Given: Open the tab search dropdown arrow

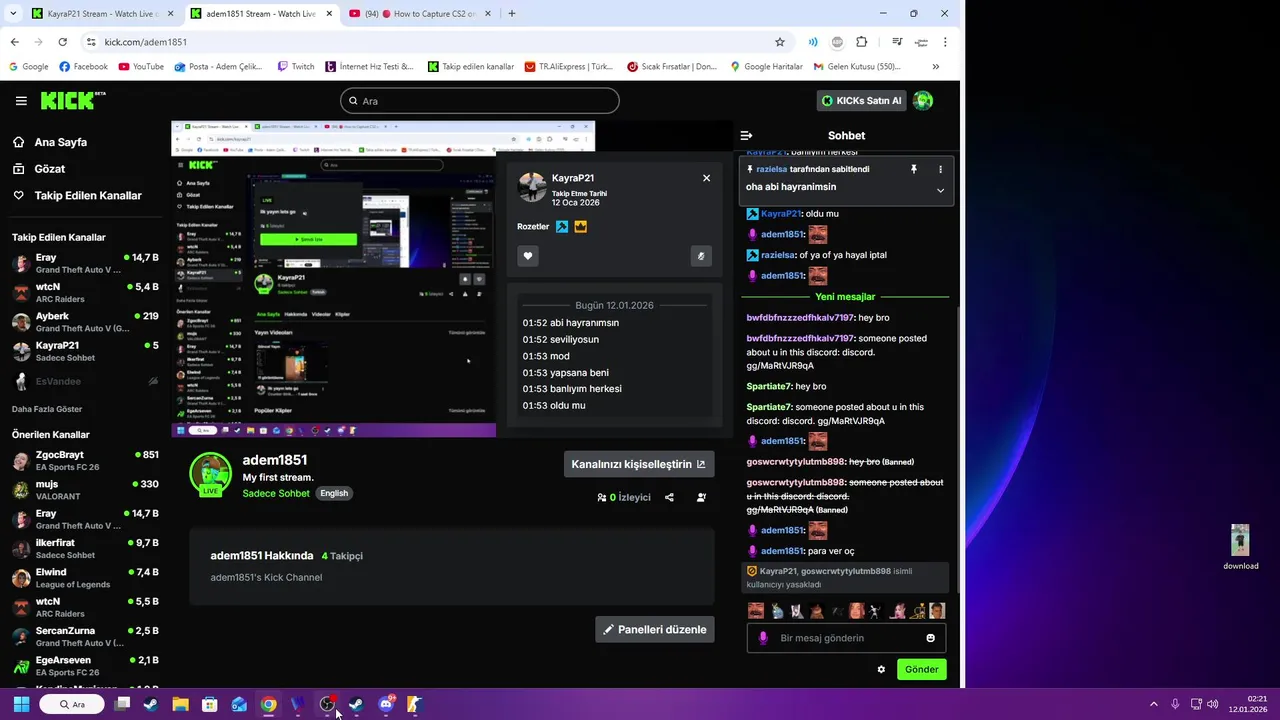Looking at the screenshot, I should (13, 14).
